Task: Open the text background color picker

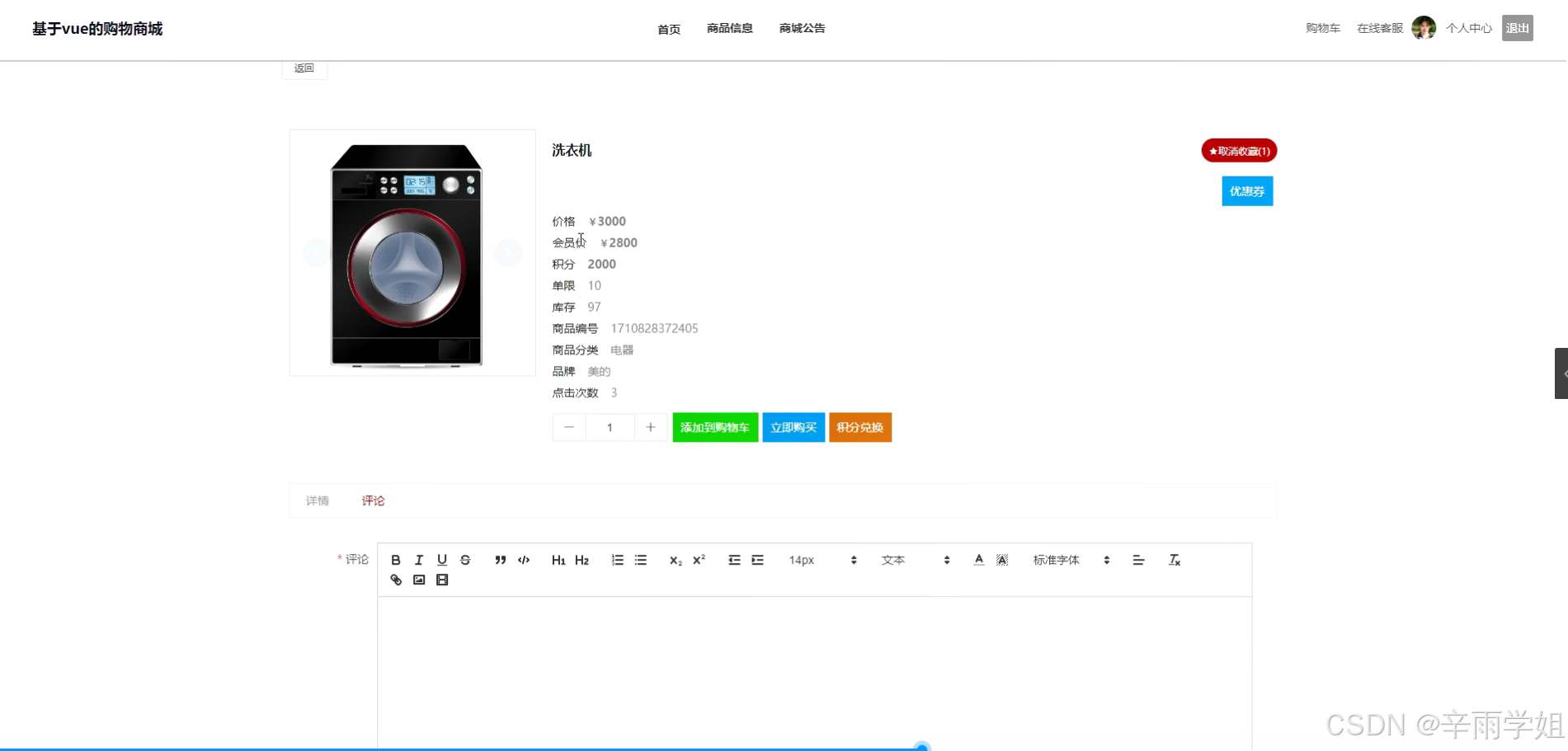Action: (1002, 560)
